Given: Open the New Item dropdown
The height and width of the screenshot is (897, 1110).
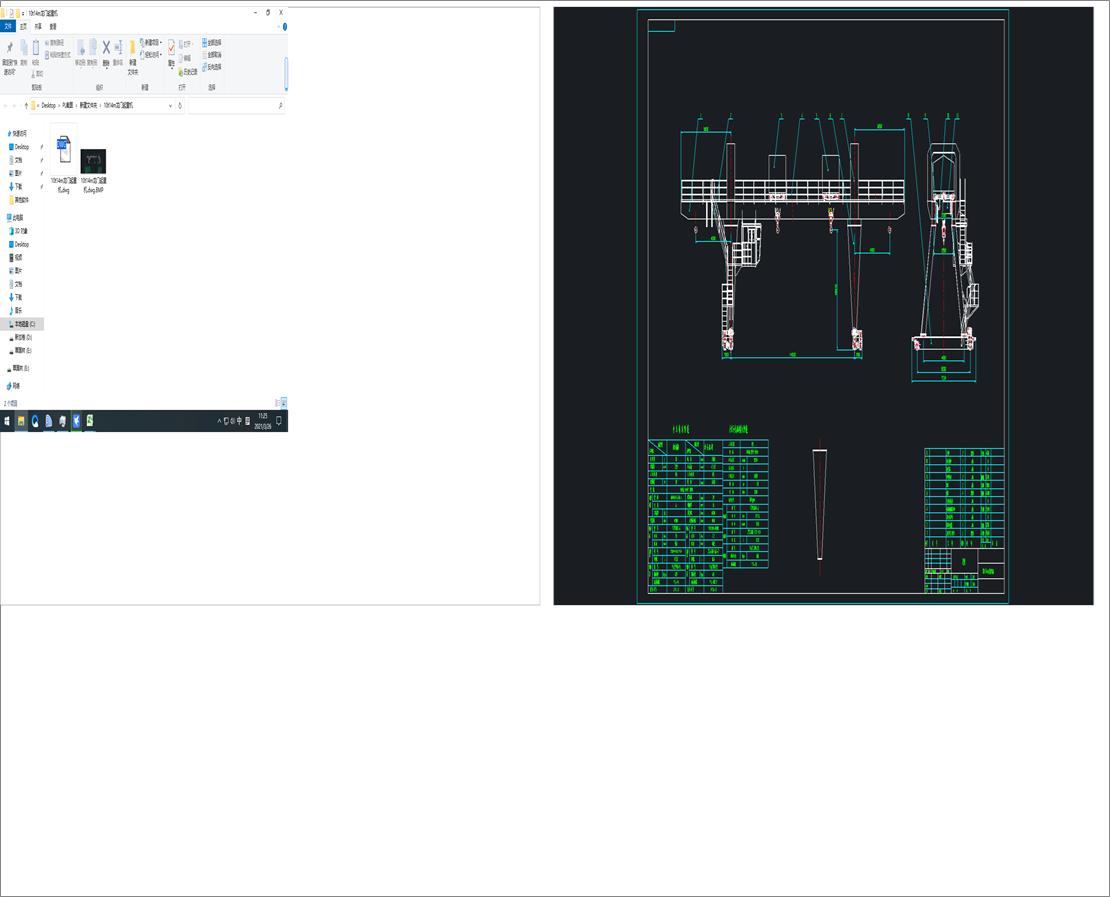Looking at the screenshot, I should tap(150, 42).
